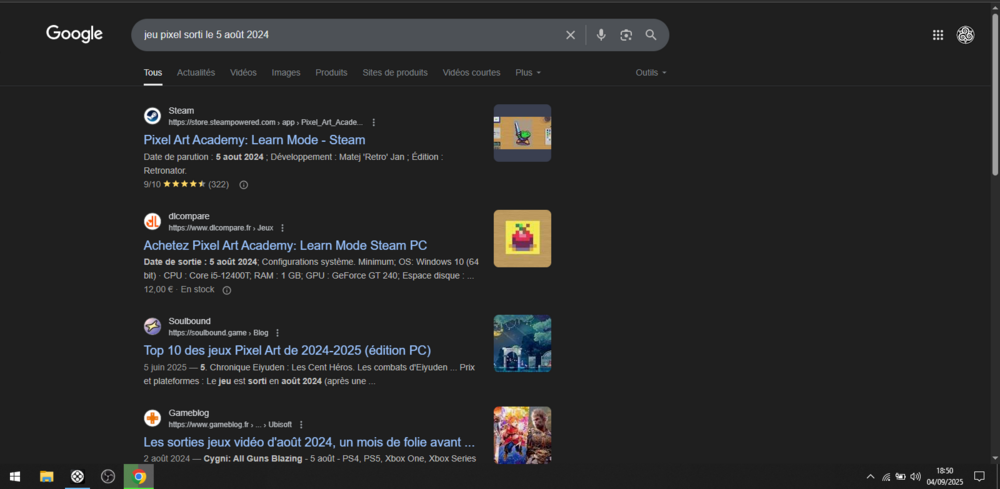
Task: Click the Google logo
Action: pos(74,34)
